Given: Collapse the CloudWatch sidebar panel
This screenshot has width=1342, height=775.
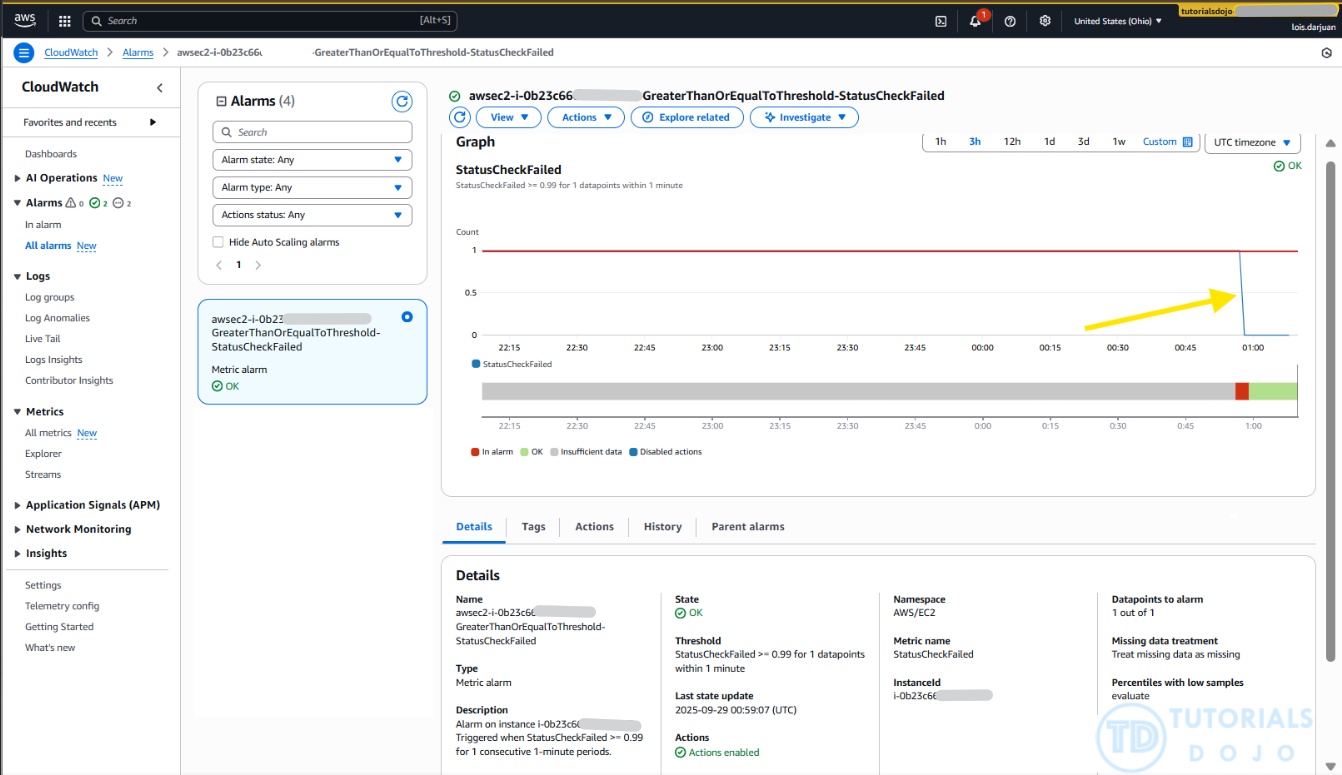Looking at the screenshot, I should point(160,88).
